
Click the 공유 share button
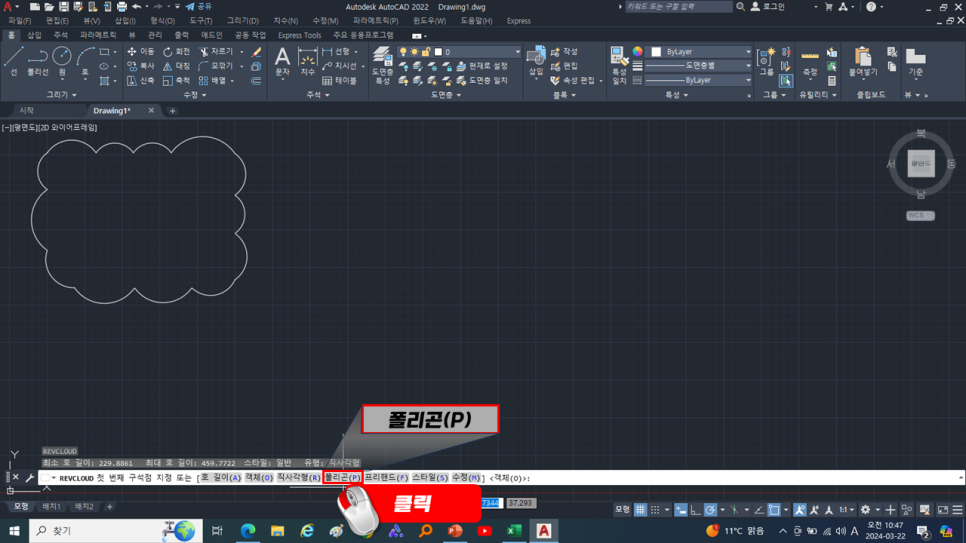click(198, 7)
